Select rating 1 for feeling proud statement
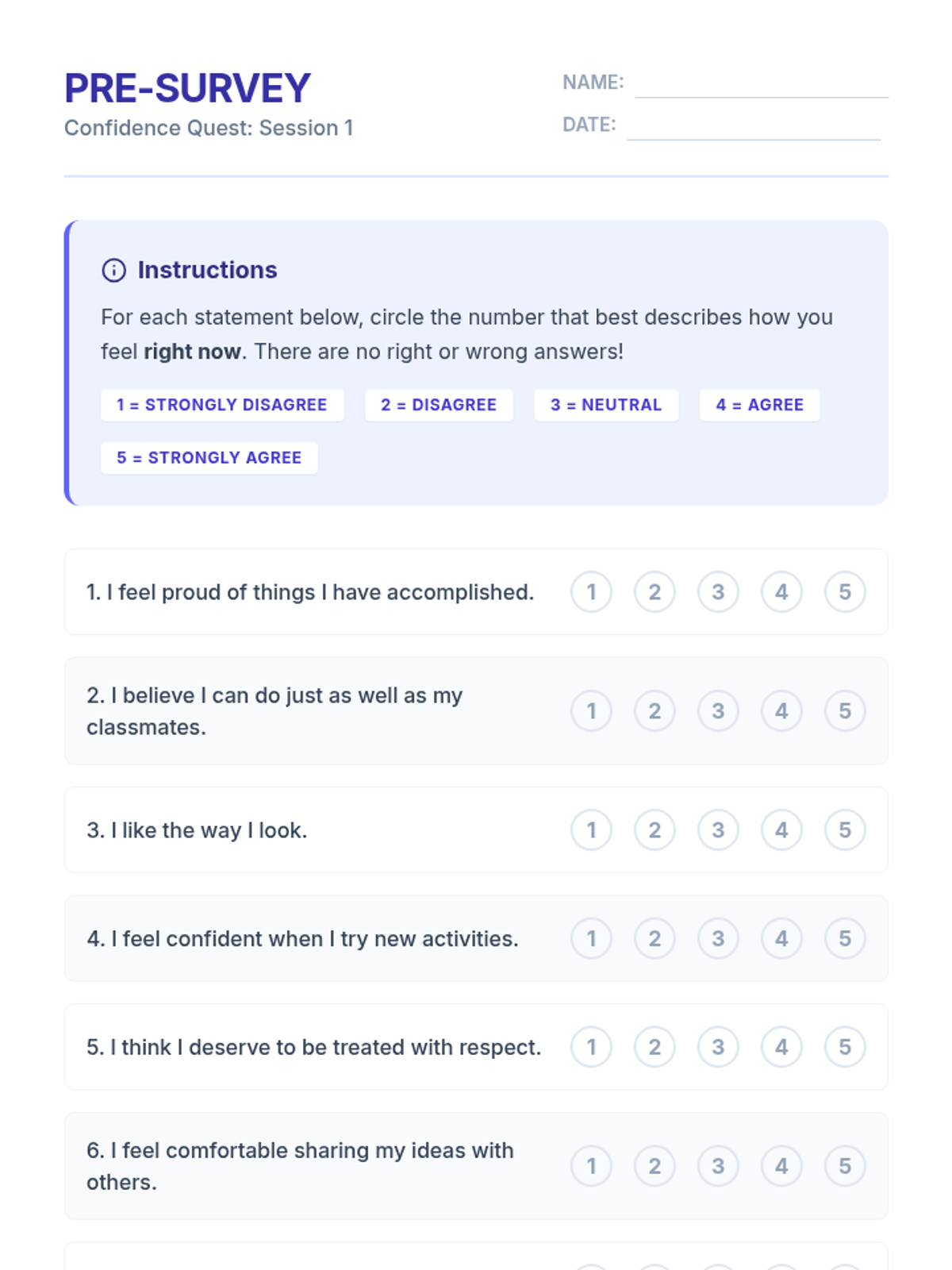952x1270 pixels. click(x=591, y=592)
